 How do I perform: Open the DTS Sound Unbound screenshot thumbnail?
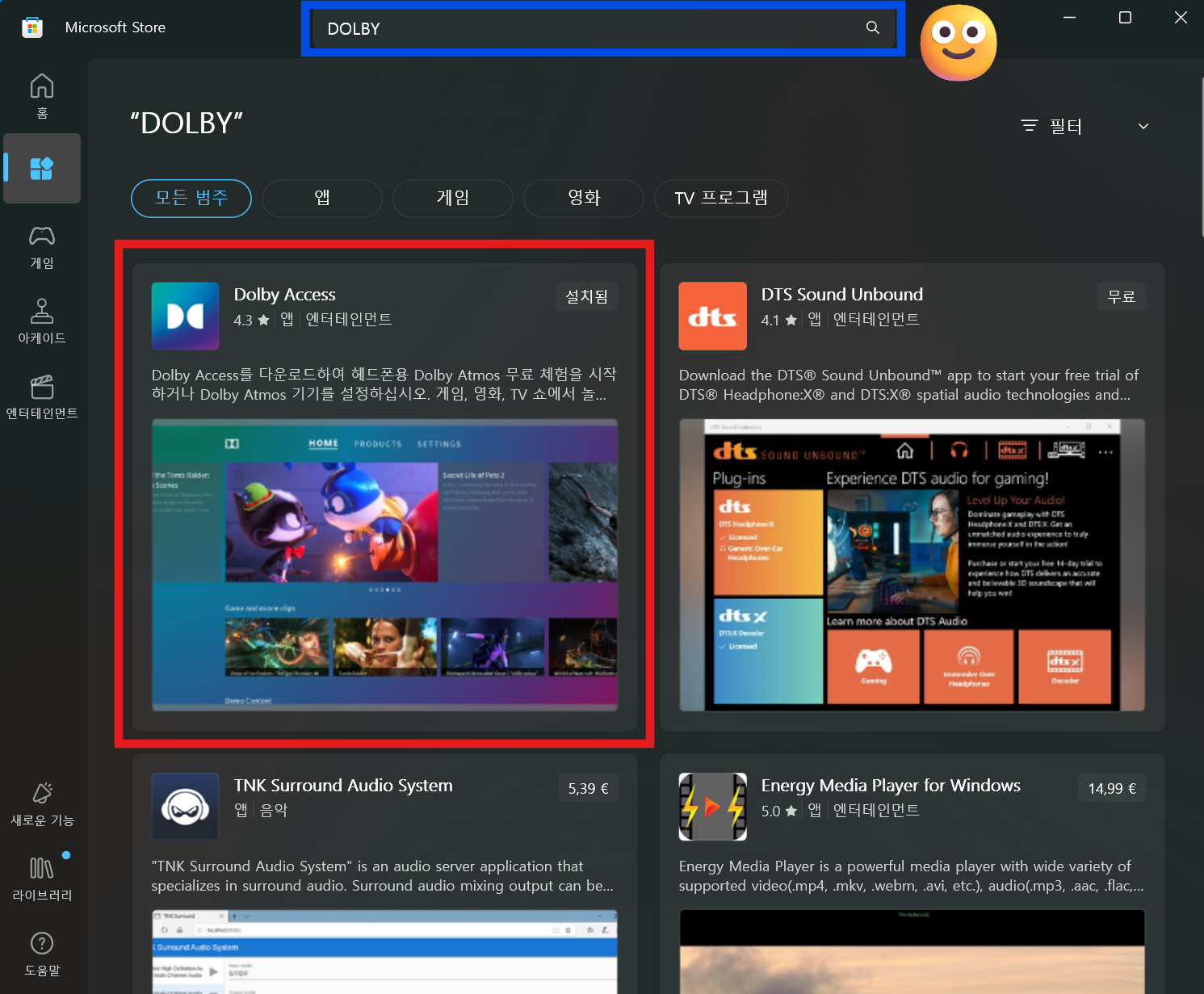click(912, 565)
